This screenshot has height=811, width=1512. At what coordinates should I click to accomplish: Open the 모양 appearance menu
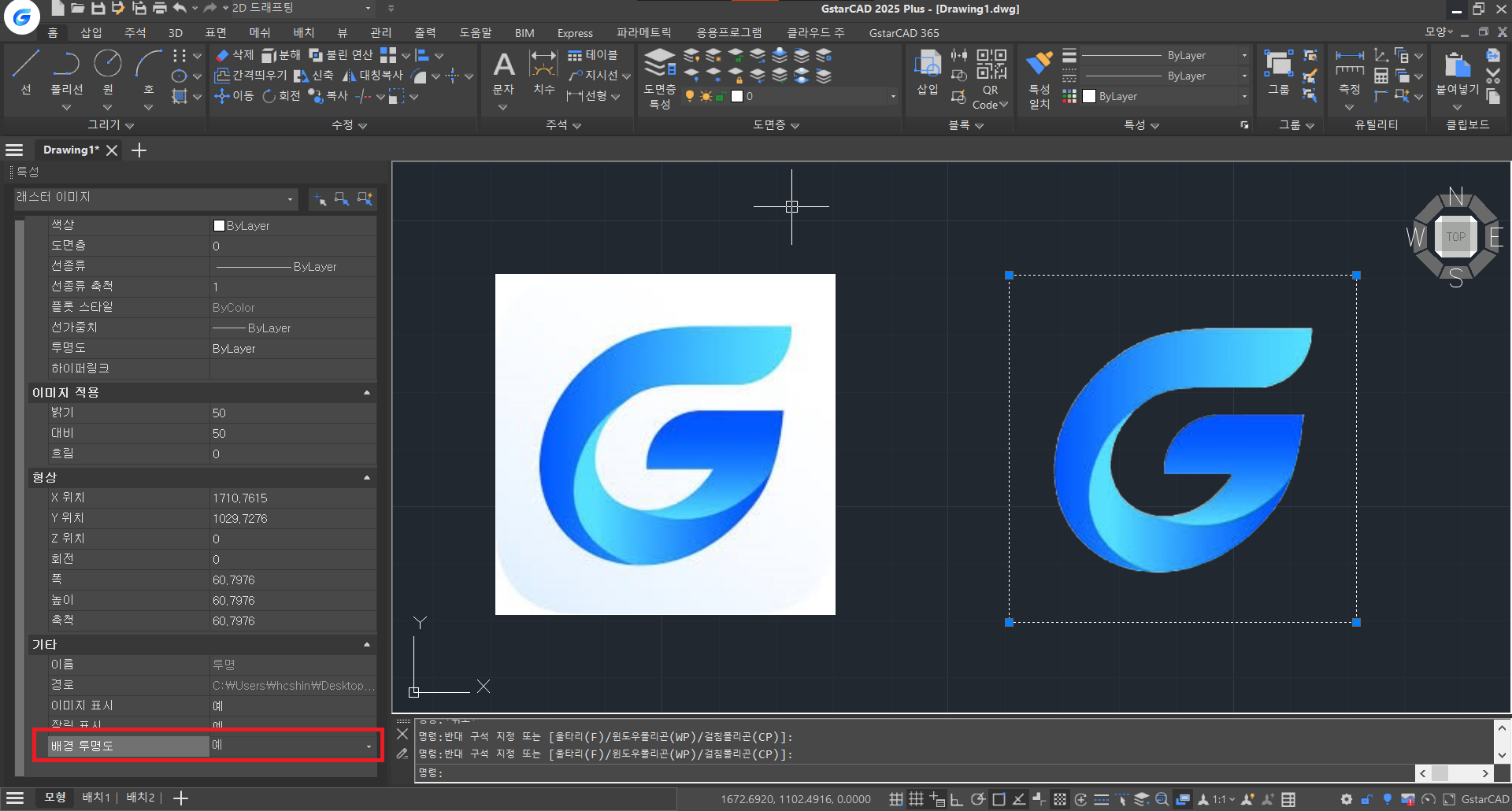coord(1439,32)
